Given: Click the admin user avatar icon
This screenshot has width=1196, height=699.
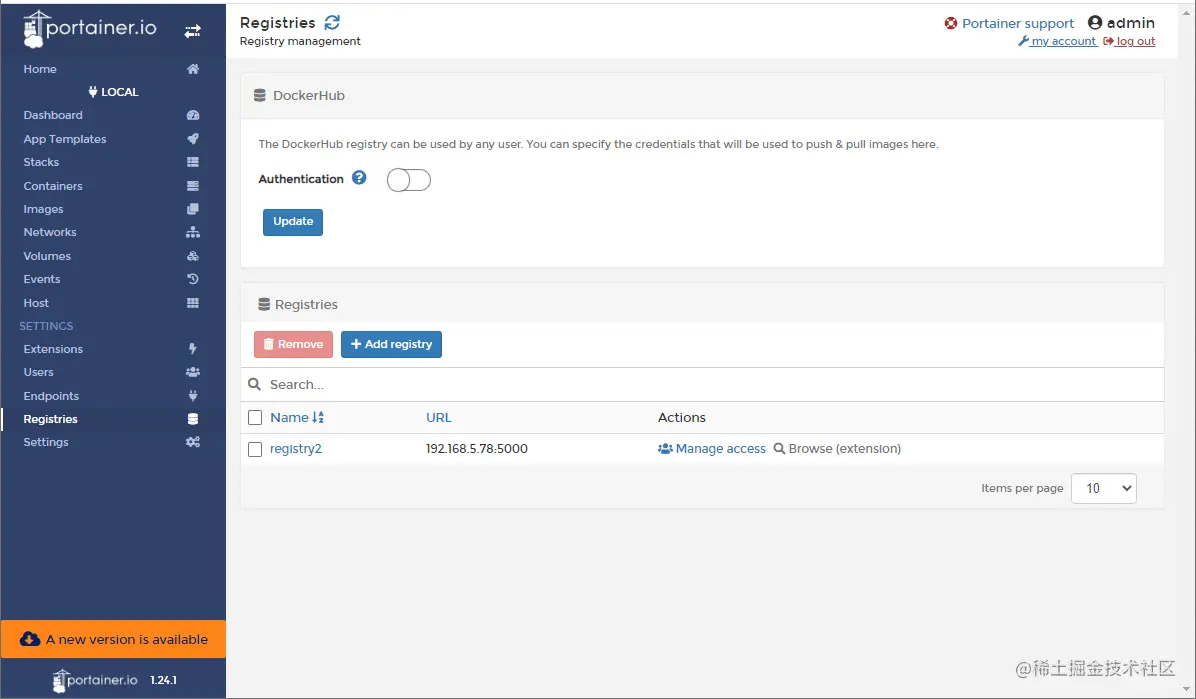Looking at the screenshot, I should [x=1095, y=23].
